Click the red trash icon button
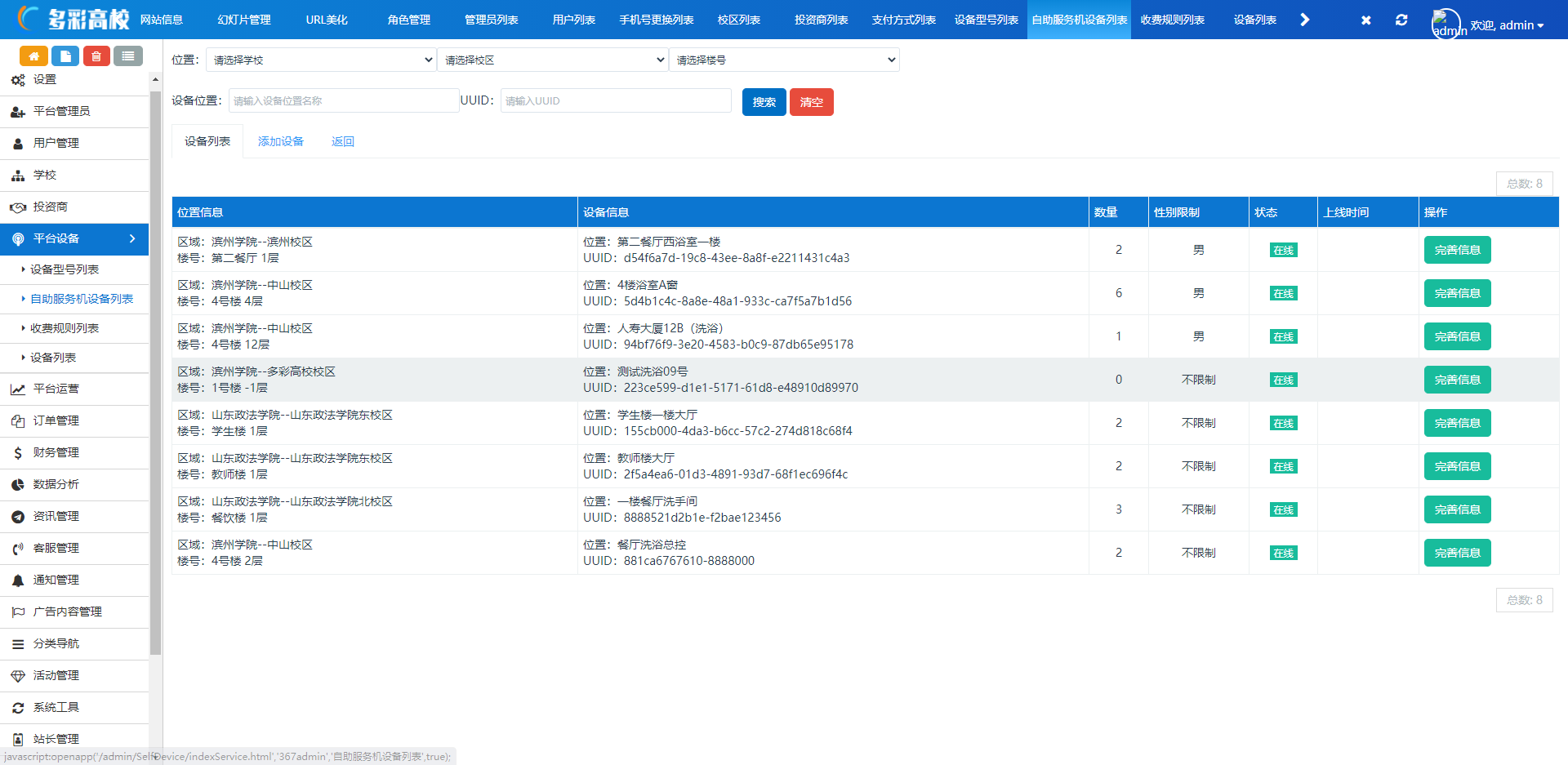The height and width of the screenshot is (765, 1568). pyautogui.click(x=96, y=56)
